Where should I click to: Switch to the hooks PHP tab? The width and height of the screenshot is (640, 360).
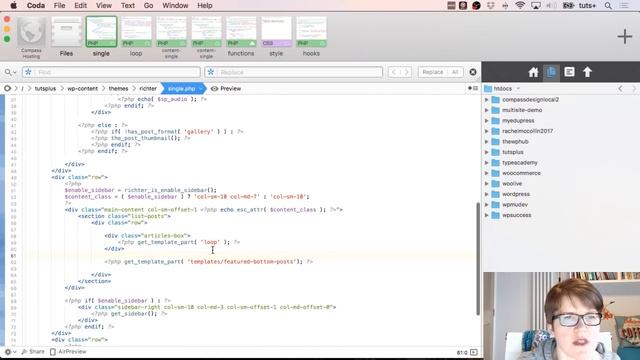click(x=311, y=37)
